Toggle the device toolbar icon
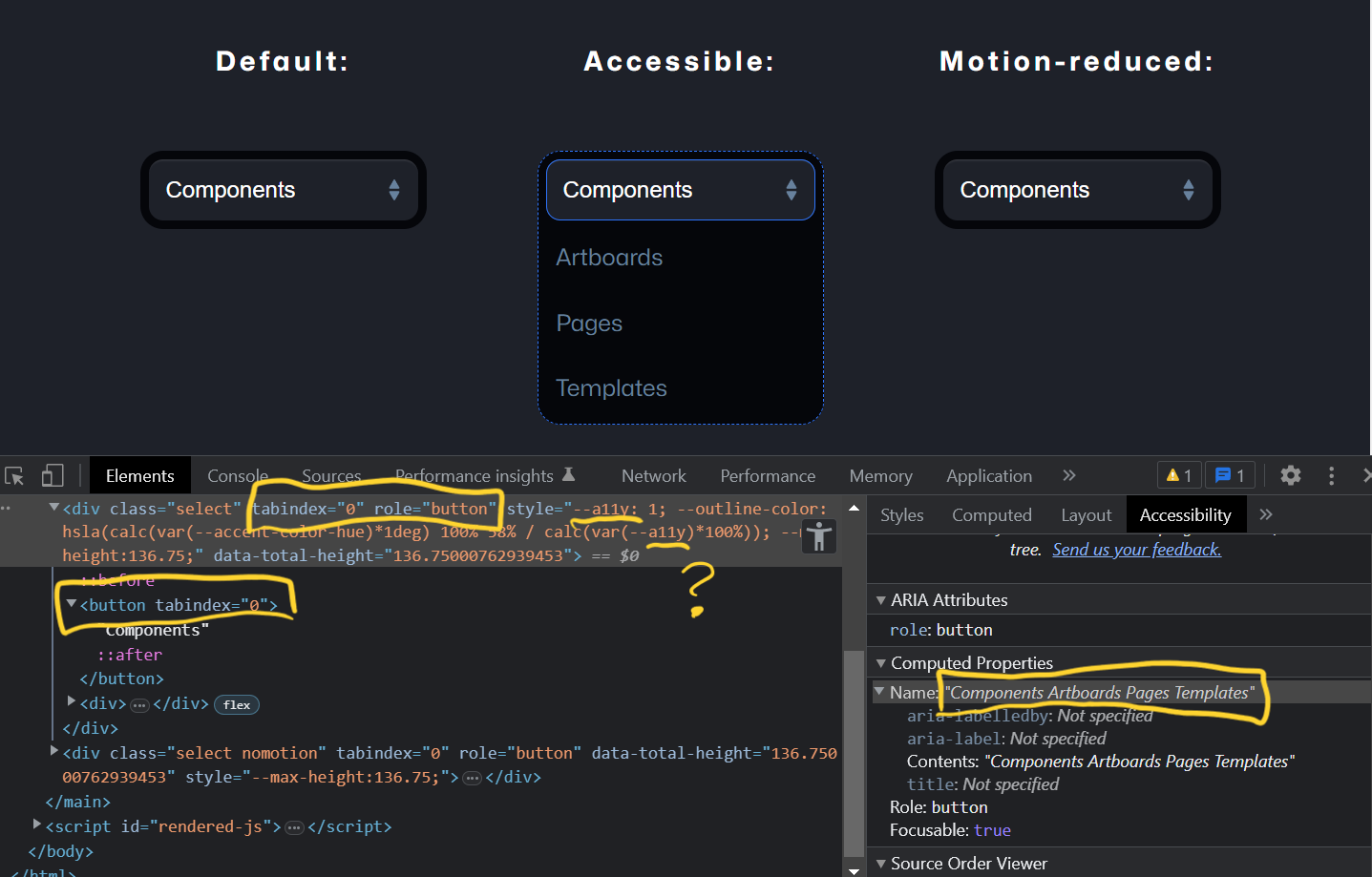Screen dimensions: 1372x877 [53, 476]
